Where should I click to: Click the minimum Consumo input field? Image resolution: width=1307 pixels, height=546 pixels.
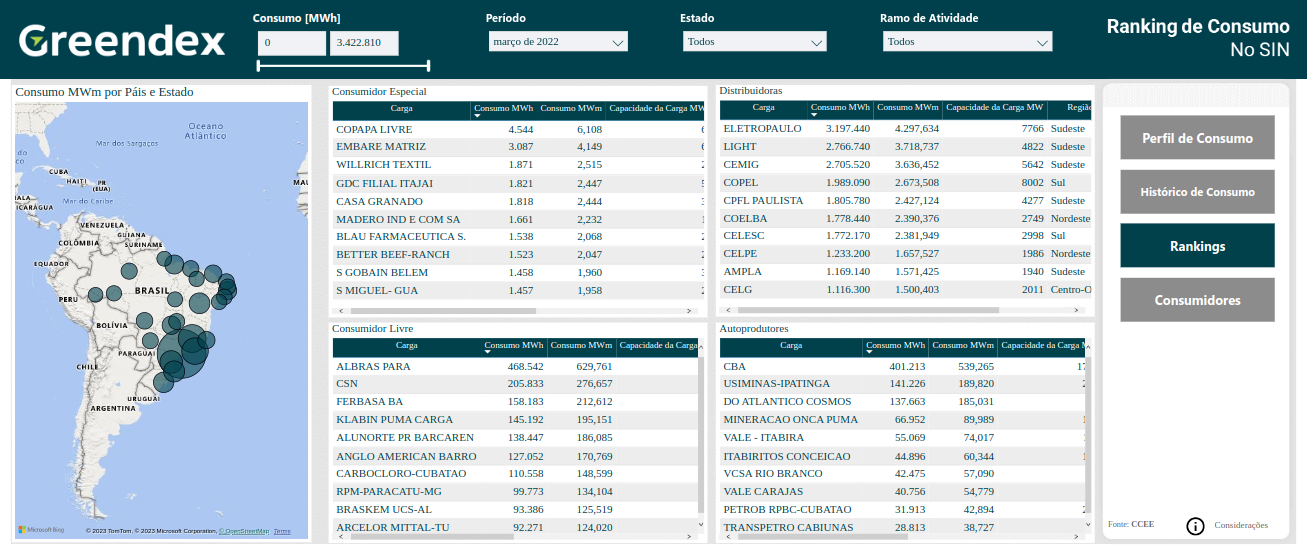coord(292,43)
